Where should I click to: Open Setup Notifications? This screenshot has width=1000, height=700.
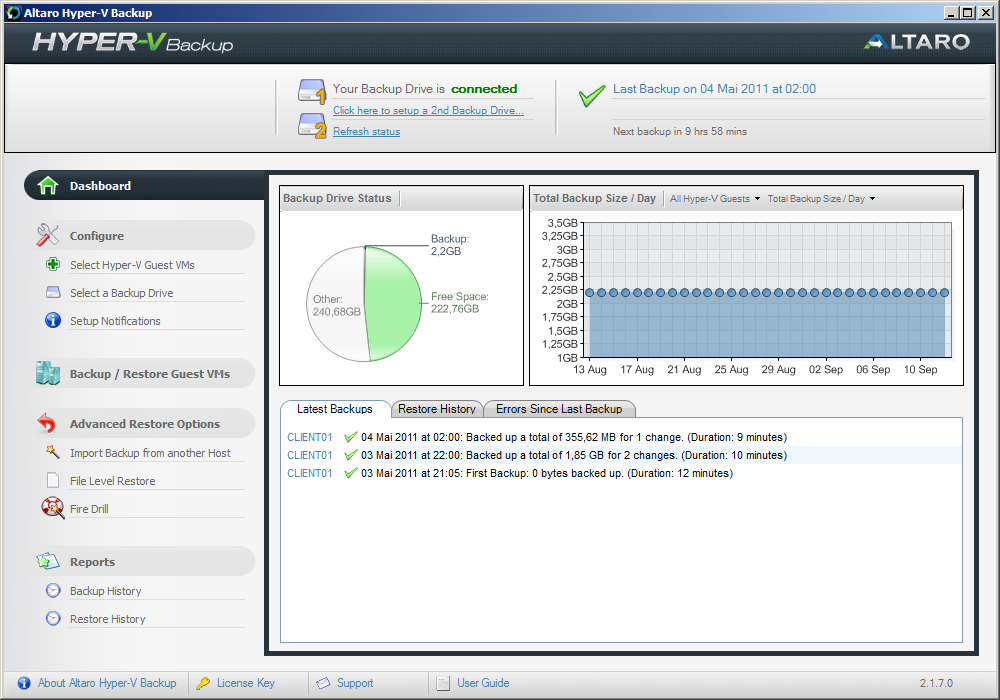tap(115, 321)
